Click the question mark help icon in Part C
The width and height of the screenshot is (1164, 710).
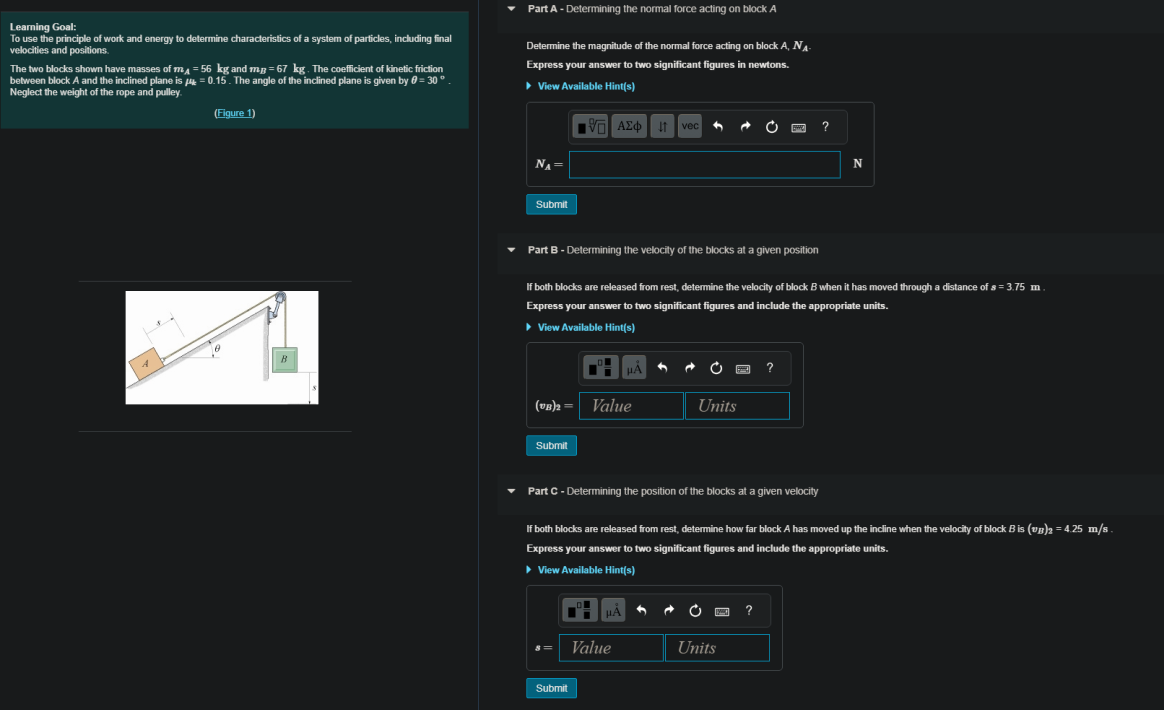coord(748,610)
